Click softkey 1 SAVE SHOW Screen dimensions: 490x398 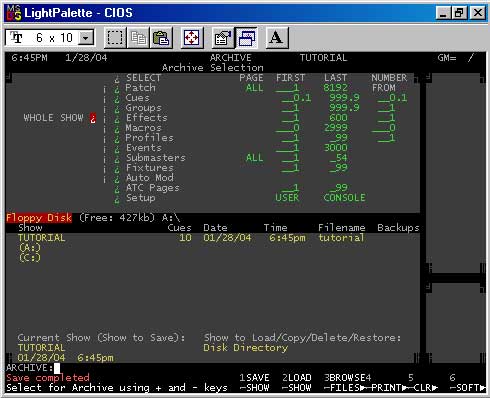(x=254, y=383)
